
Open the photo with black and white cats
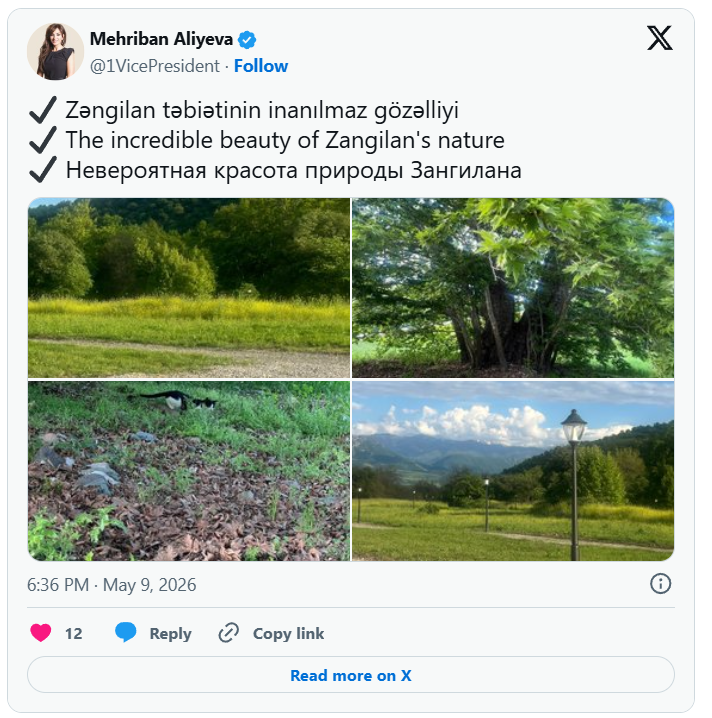coord(189,471)
